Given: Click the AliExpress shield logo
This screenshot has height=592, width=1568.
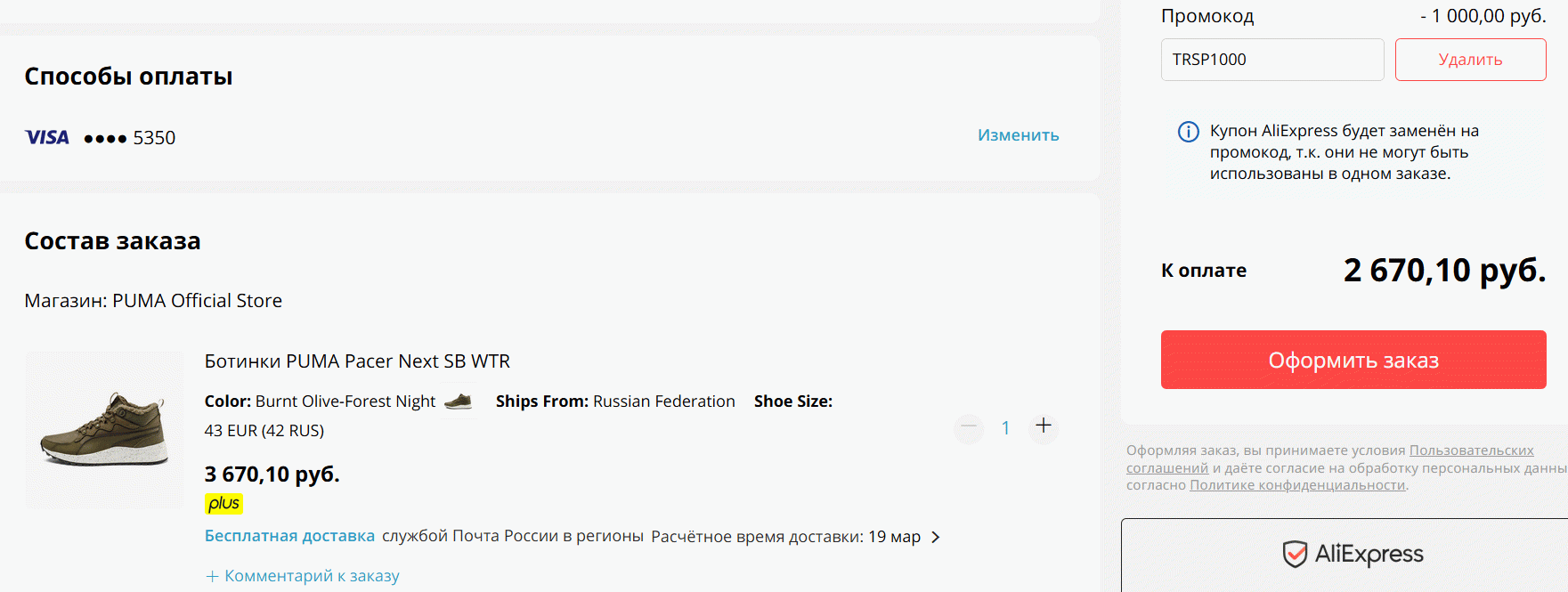Looking at the screenshot, I should pos(1295,554).
